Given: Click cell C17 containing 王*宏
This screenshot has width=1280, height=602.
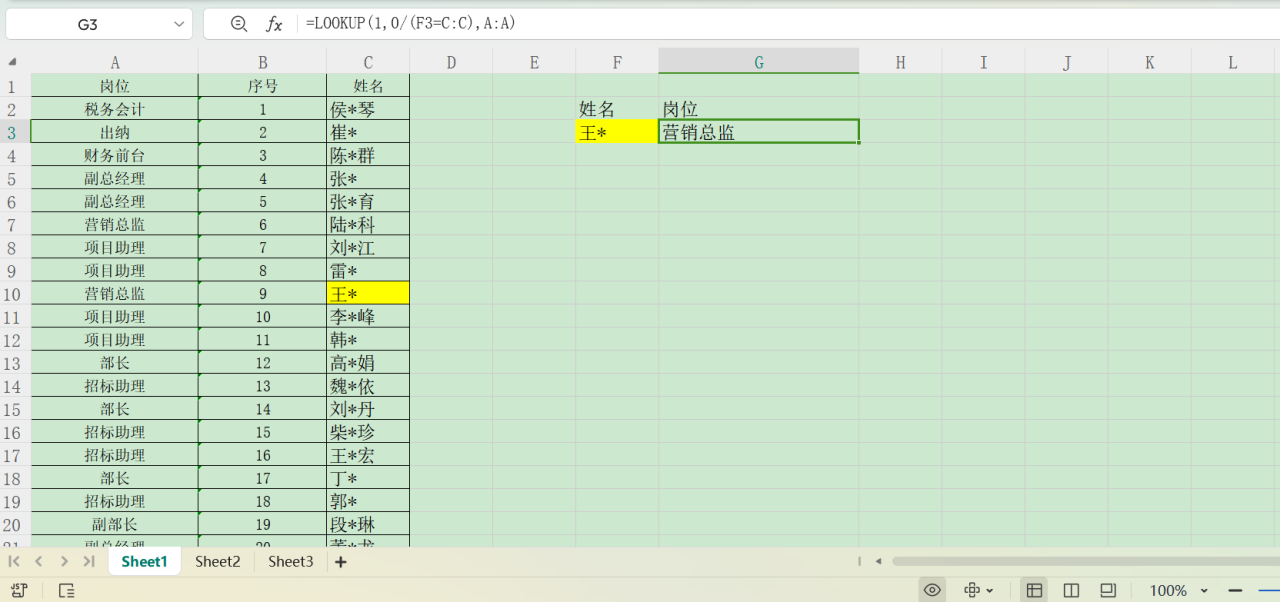Looking at the screenshot, I should pos(368,455).
